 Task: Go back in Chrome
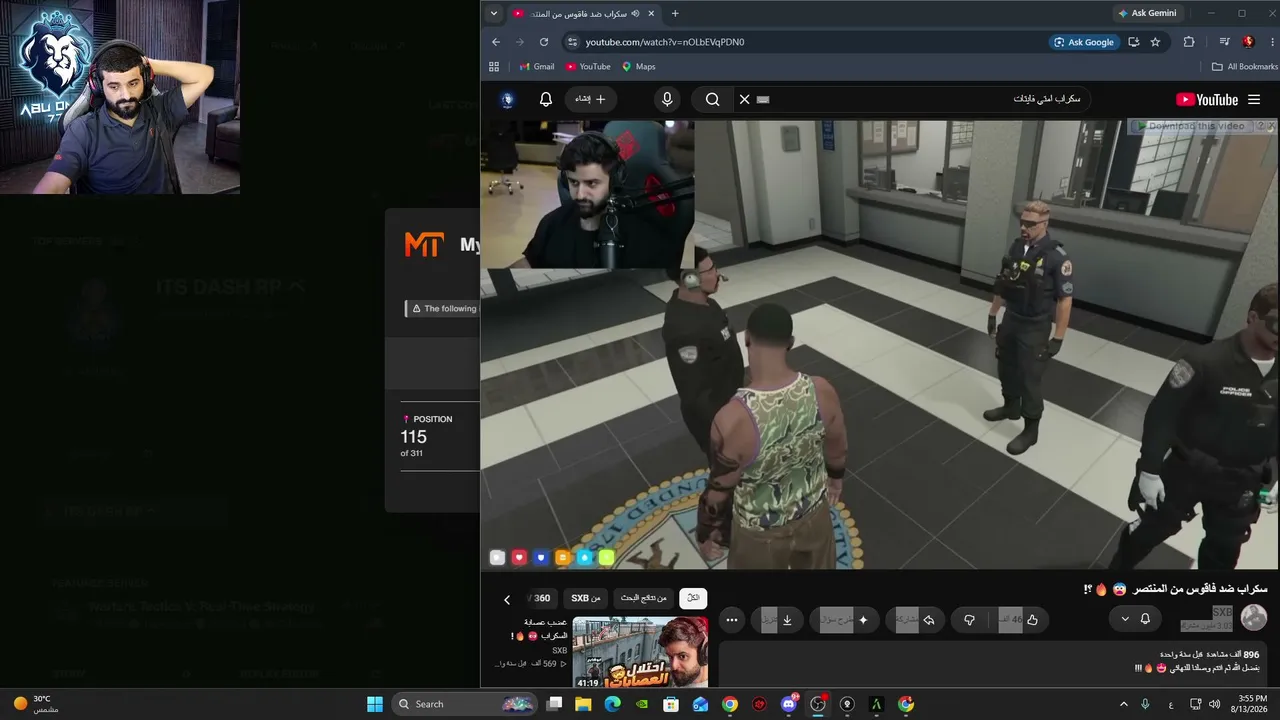[495, 42]
